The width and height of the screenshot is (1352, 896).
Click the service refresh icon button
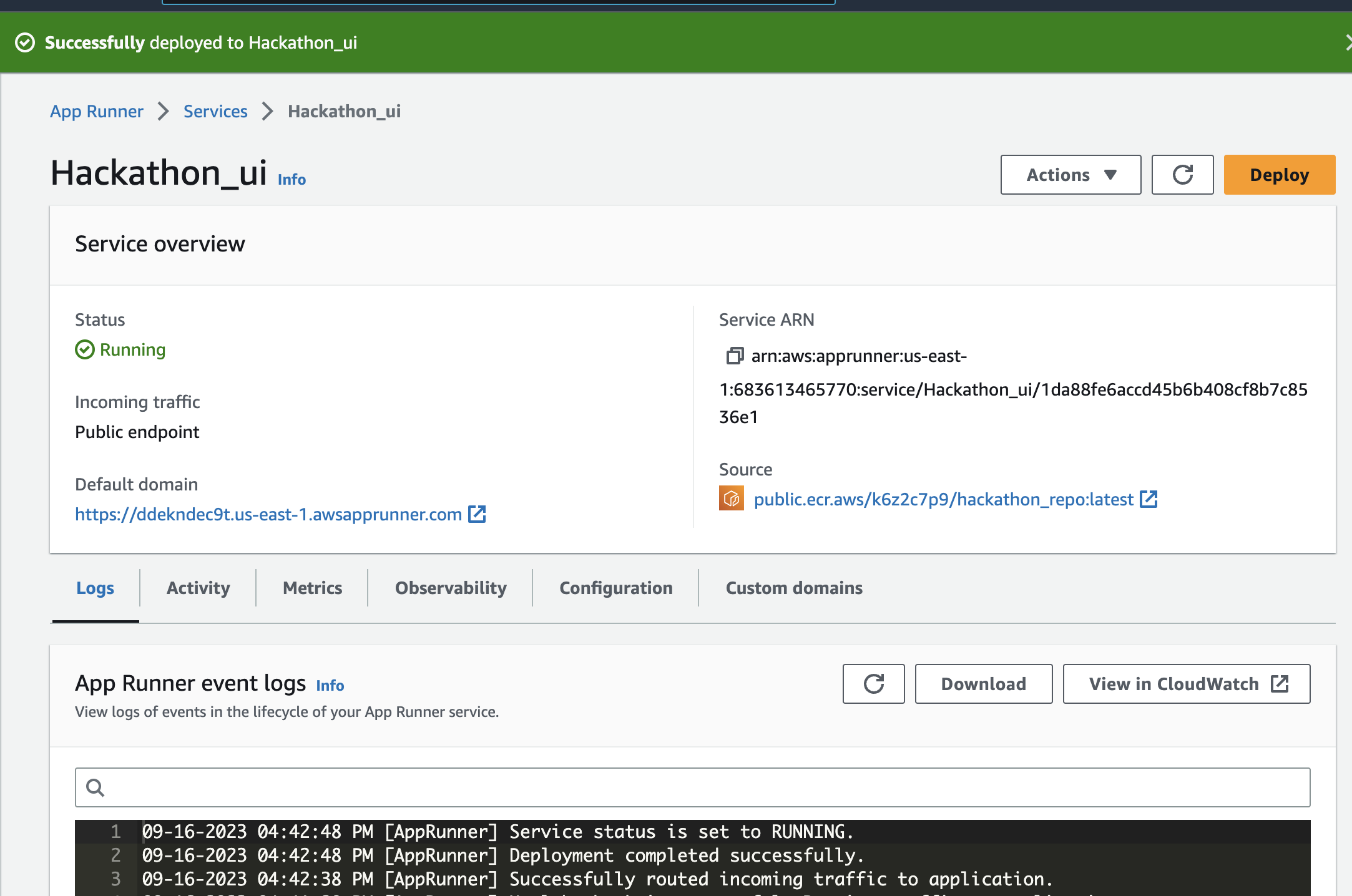point(1182,175)
